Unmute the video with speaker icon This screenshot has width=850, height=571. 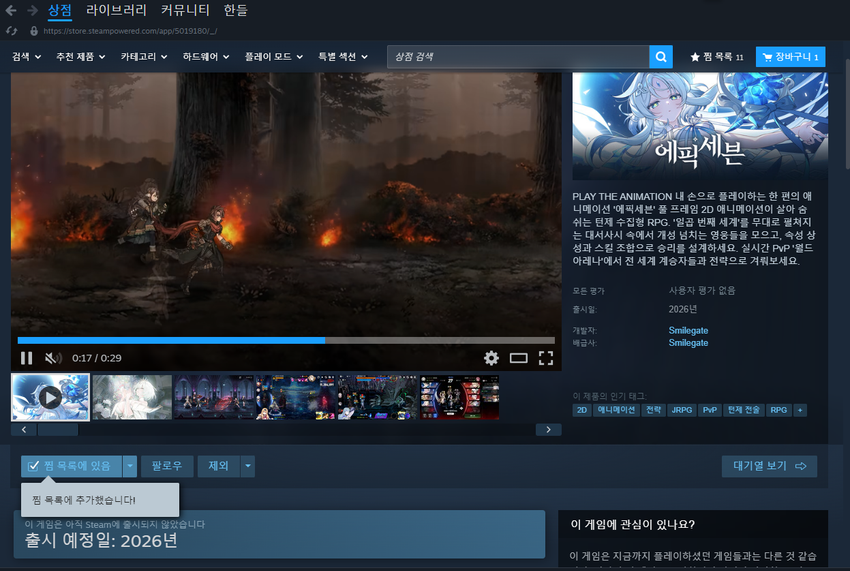coord(53,358)
